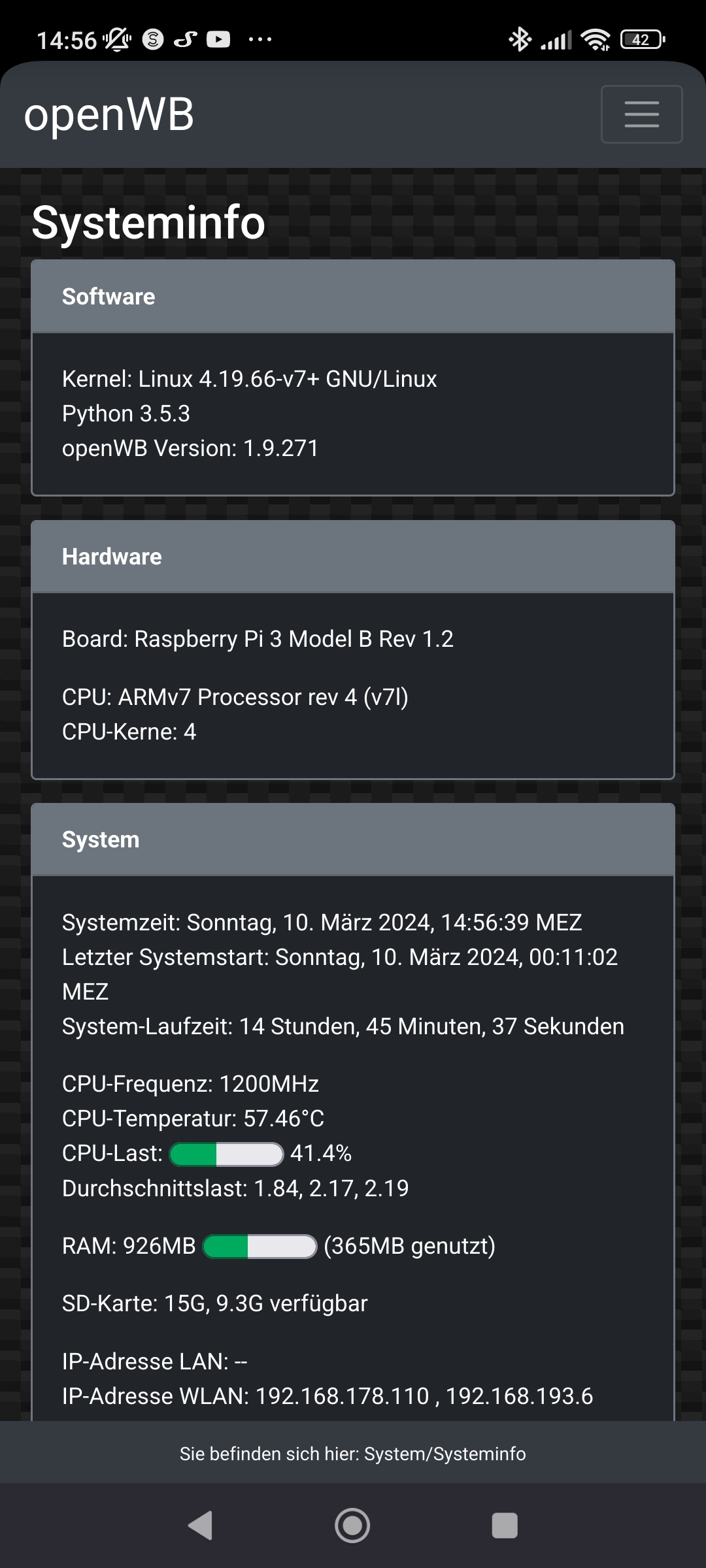Screen dimensions: 706x1568
Task: Tap the openWB brand title
Action: [109, 115]
